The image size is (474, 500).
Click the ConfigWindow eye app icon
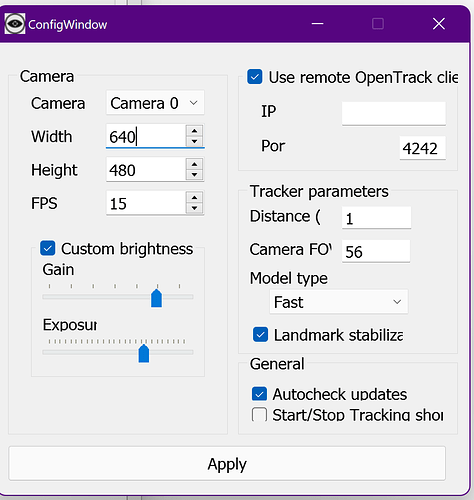tap(15, 24)
